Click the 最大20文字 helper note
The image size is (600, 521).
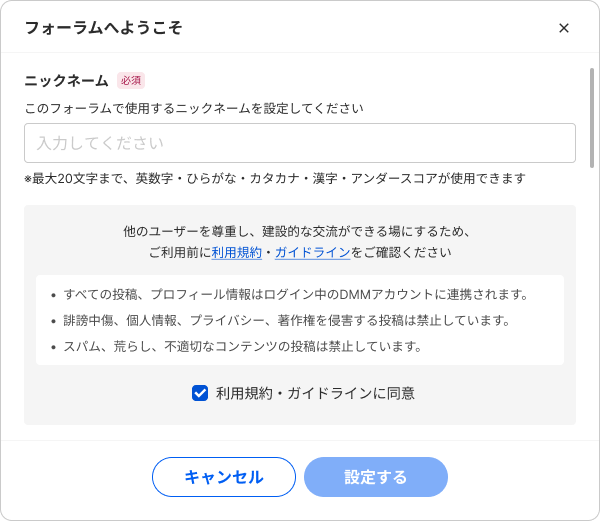pos(275,178)
